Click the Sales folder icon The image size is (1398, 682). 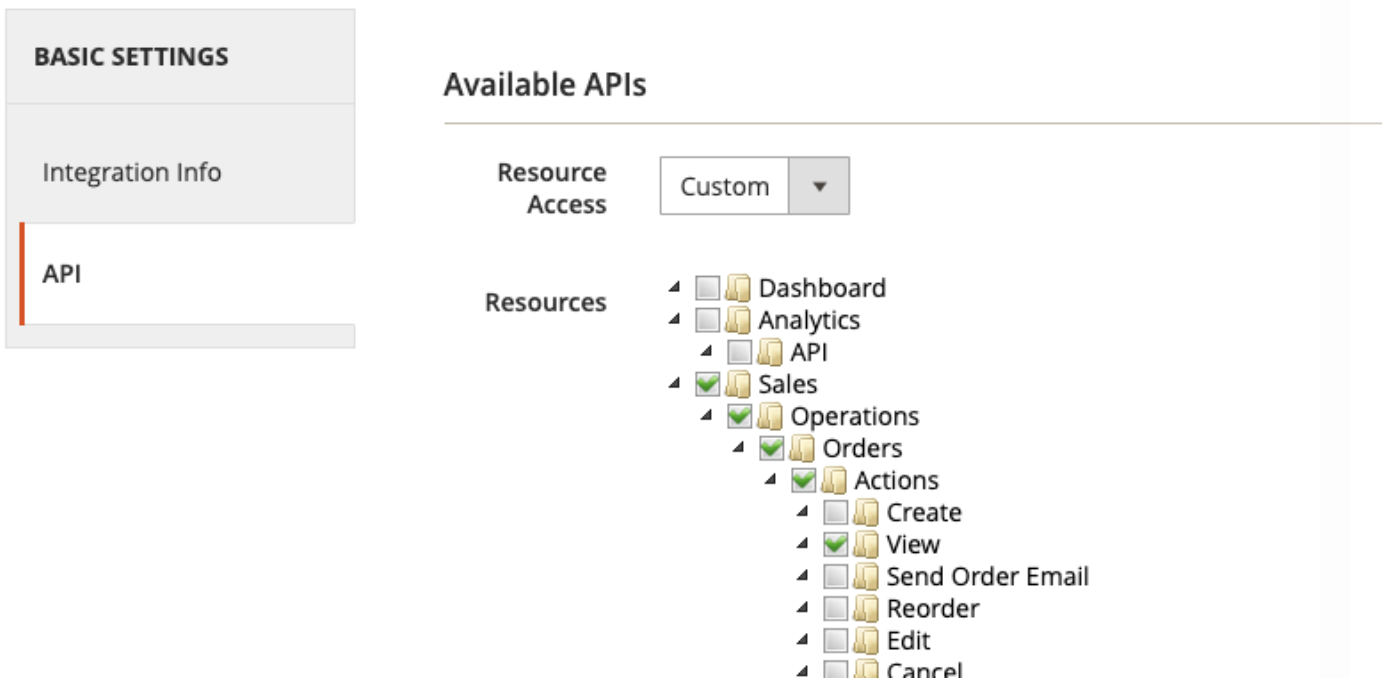pos(738,385)
